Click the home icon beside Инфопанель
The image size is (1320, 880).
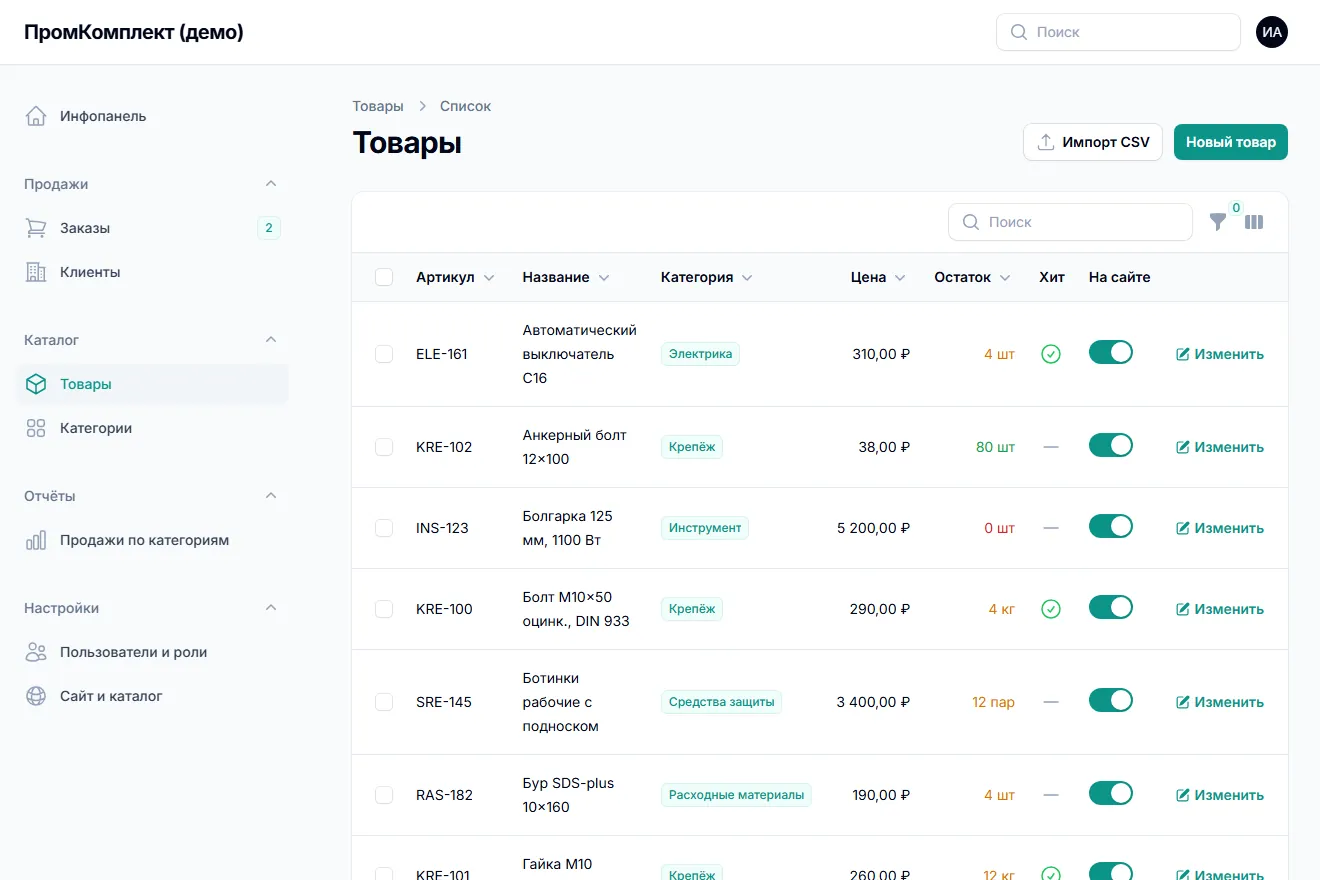[36, 116]
